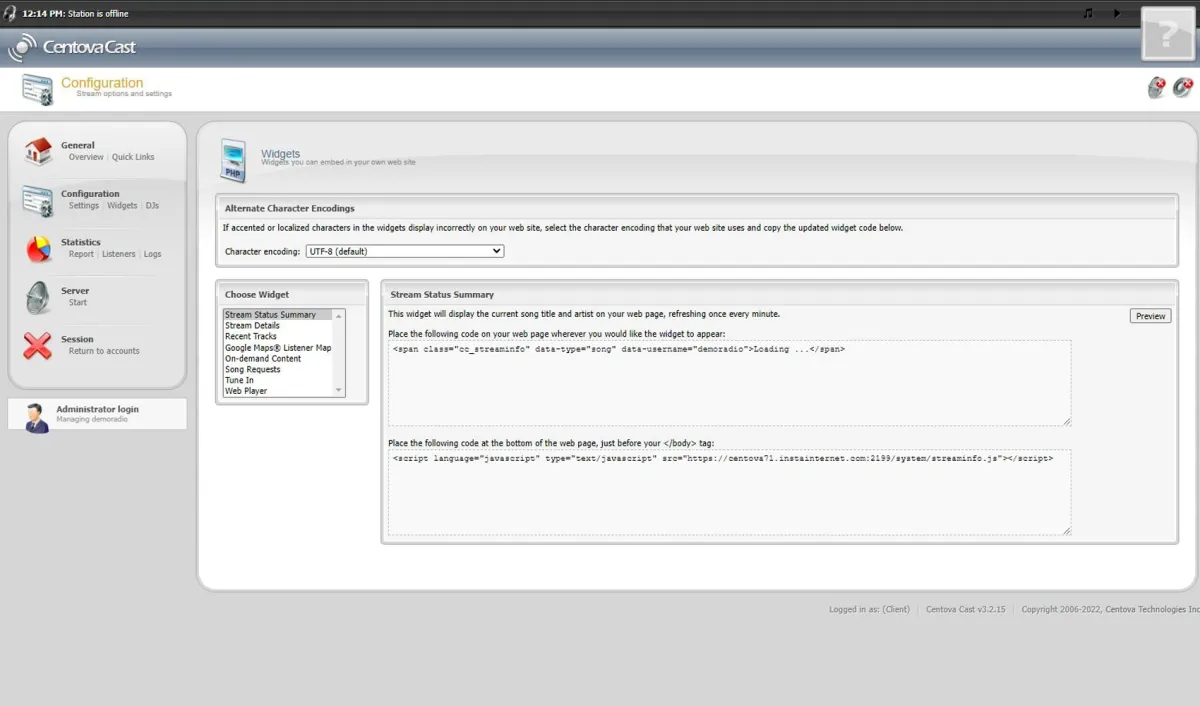Click the Session red X icon
This screenshot has height=706, width=1200.
tap(38, 346)
